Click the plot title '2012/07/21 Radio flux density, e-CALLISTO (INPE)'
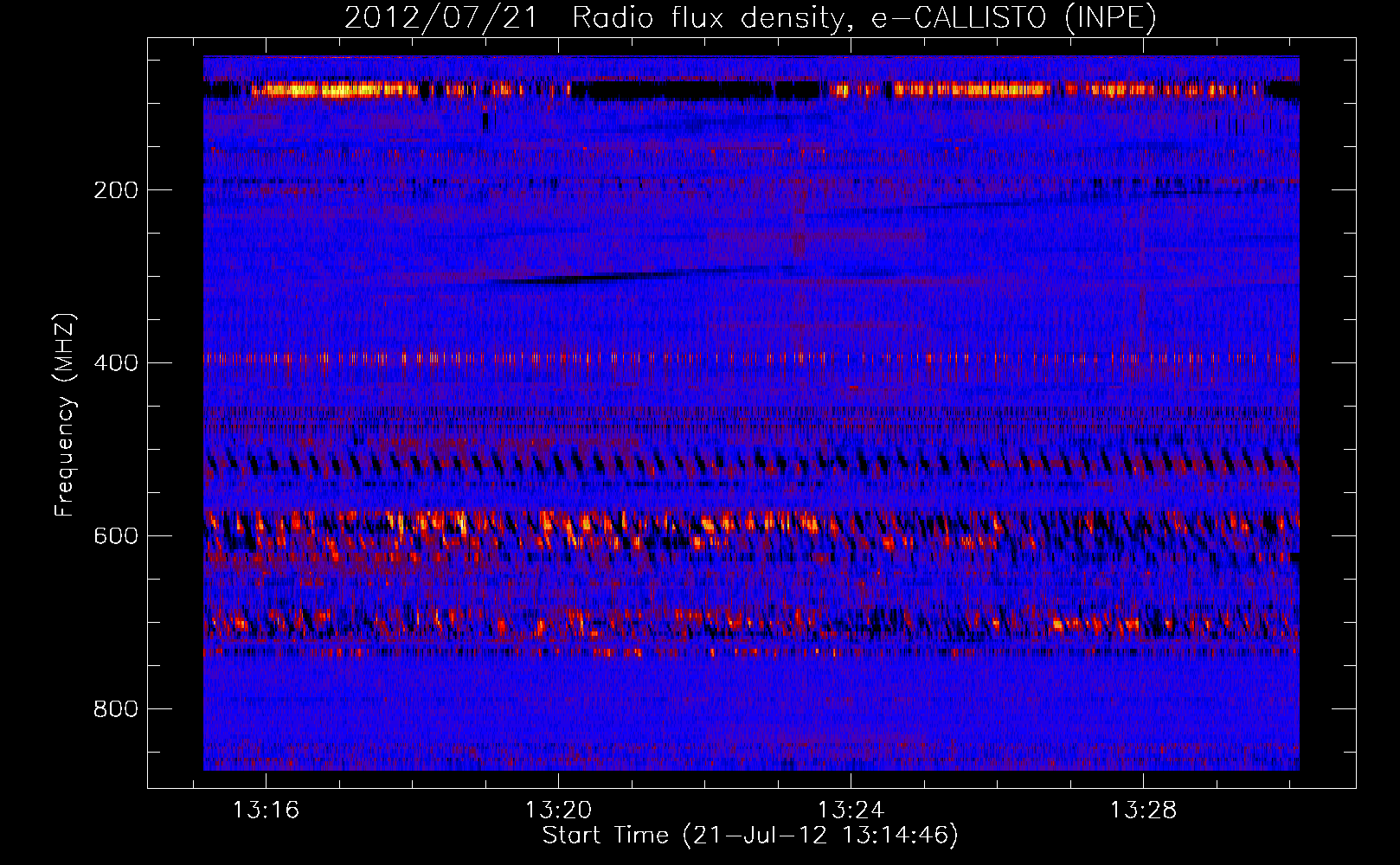Screen dimensions: 1400x865 [750, 18]
